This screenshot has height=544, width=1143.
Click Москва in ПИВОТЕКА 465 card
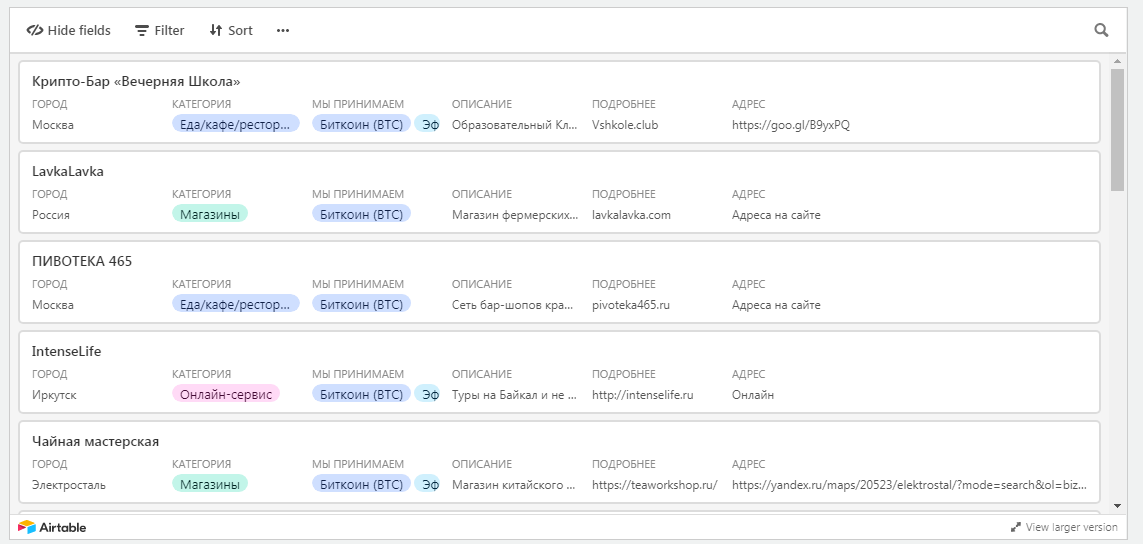[x=52, y=305]
